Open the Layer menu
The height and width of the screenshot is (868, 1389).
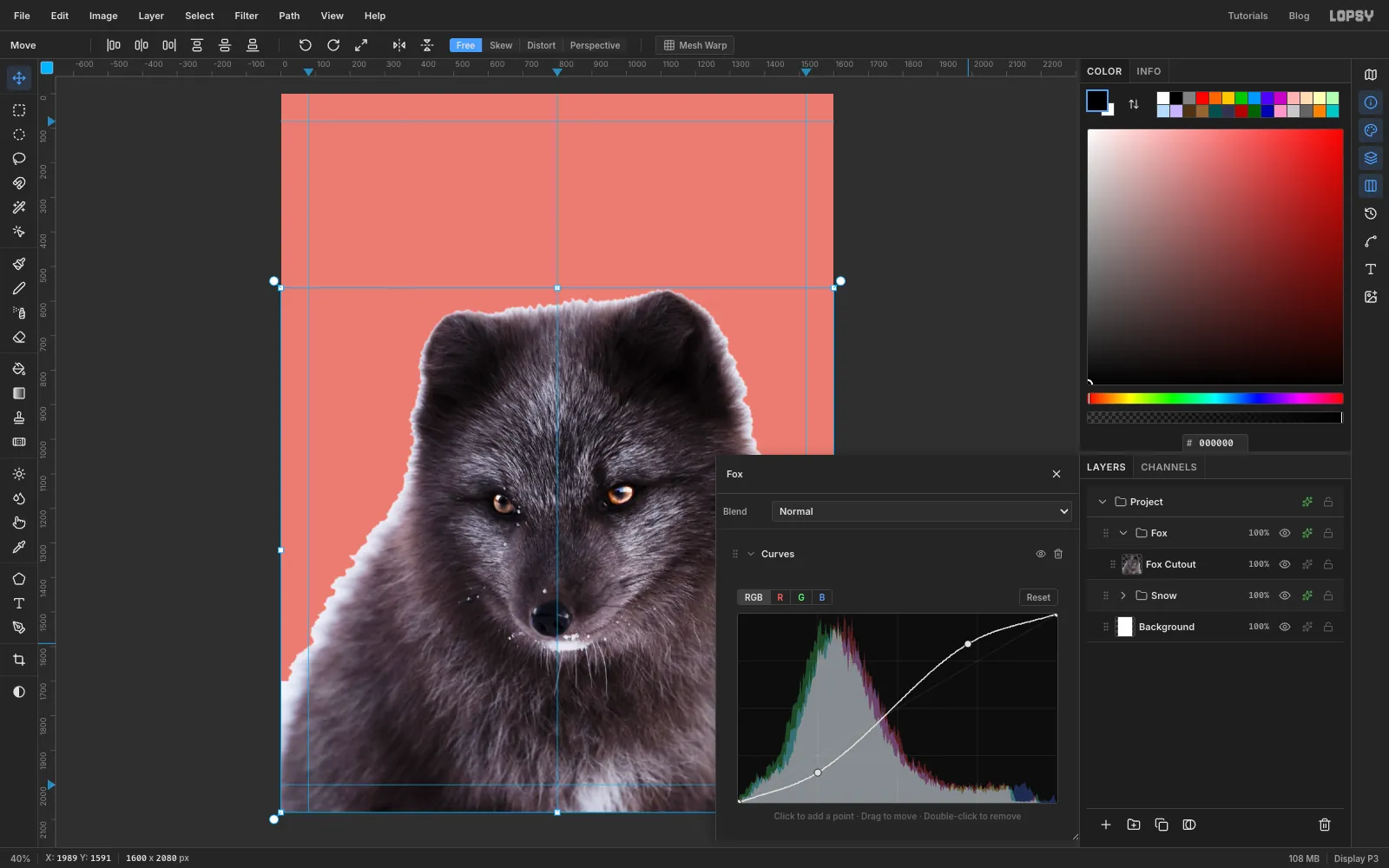click(x=151, y=16)
